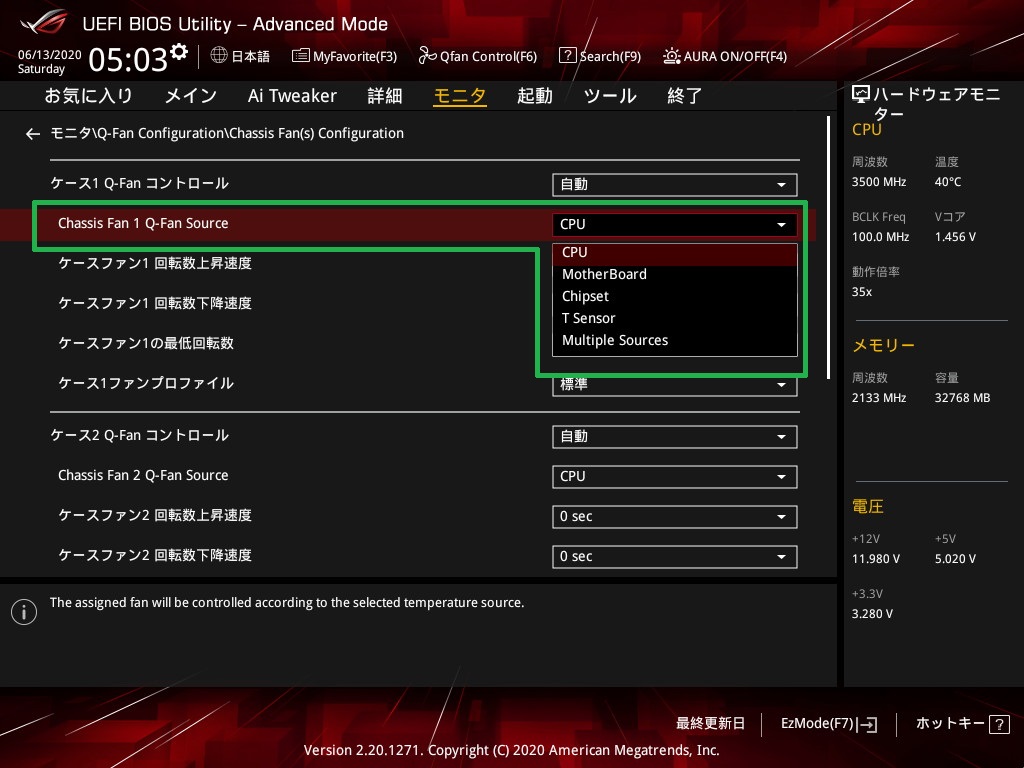Switch to the ツール tab
The width and height of the screenshot is (1024, 768).
610,96
